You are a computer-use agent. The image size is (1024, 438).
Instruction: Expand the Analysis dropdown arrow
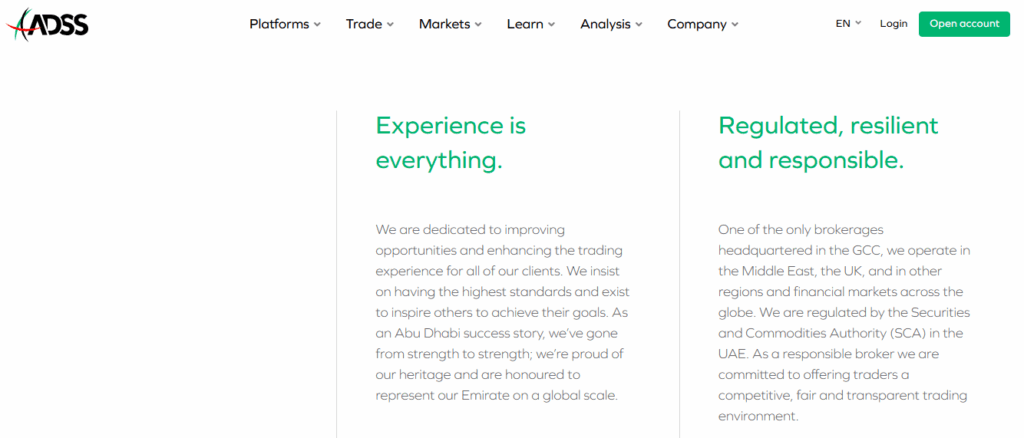click(x=639, y=25)
